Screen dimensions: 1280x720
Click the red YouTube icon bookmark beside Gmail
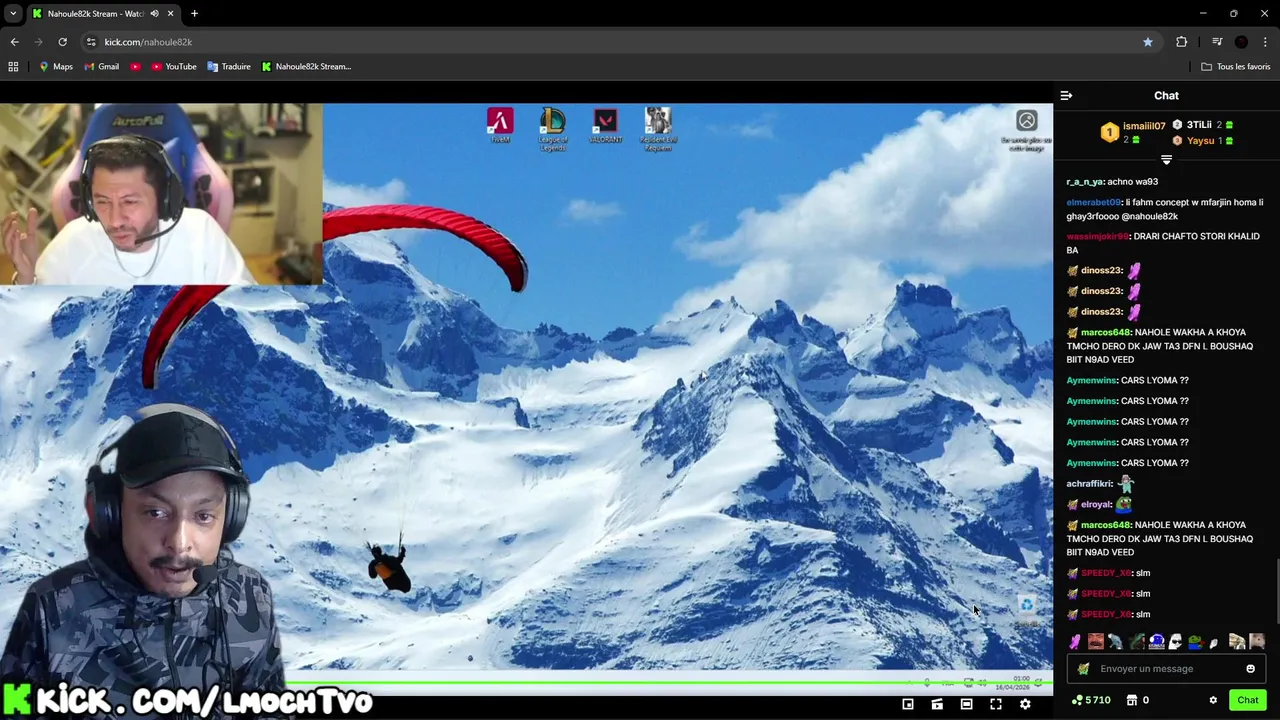pyautogui.click(x=135, y=67)
